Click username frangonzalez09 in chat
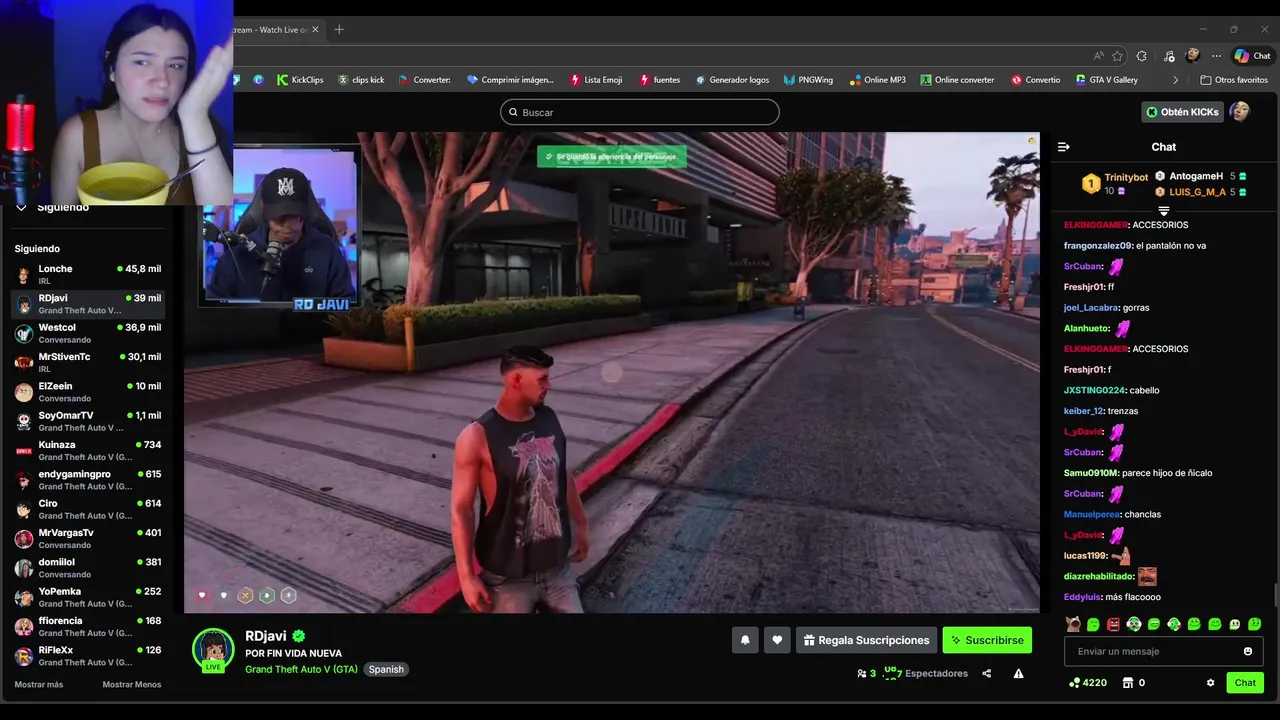Screen dimensions: 1280x720 pos(1097,246)
